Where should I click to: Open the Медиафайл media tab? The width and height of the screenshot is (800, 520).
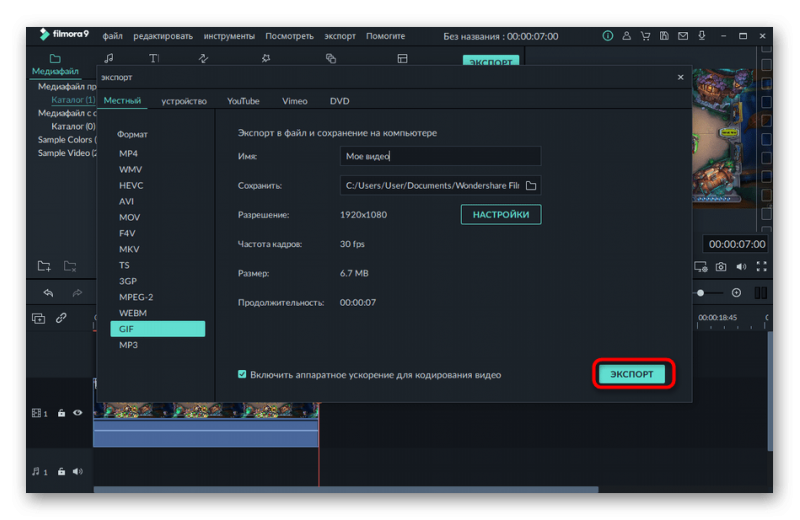click(55, 65)
